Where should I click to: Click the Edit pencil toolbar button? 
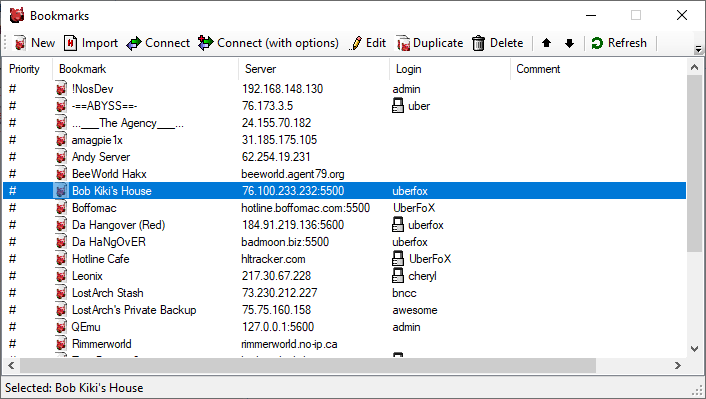tap(368, 43)
